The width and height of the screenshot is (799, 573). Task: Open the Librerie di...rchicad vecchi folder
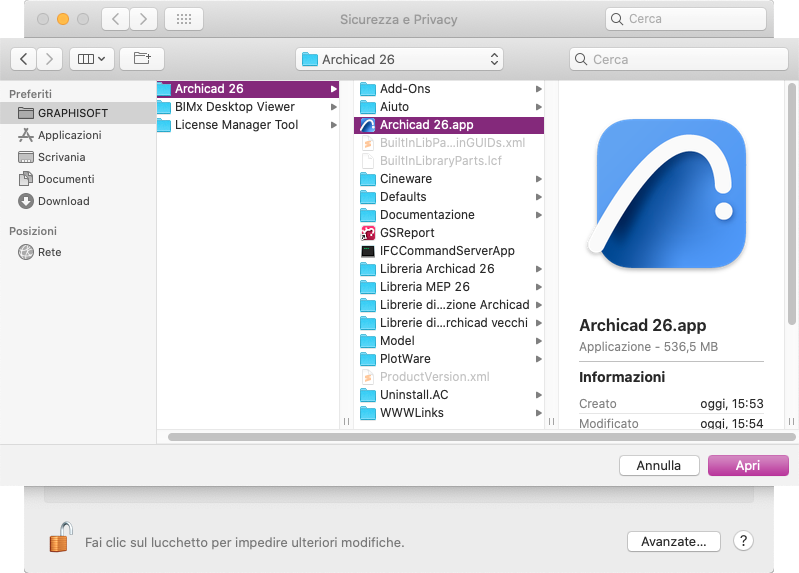tap(449, 323)
